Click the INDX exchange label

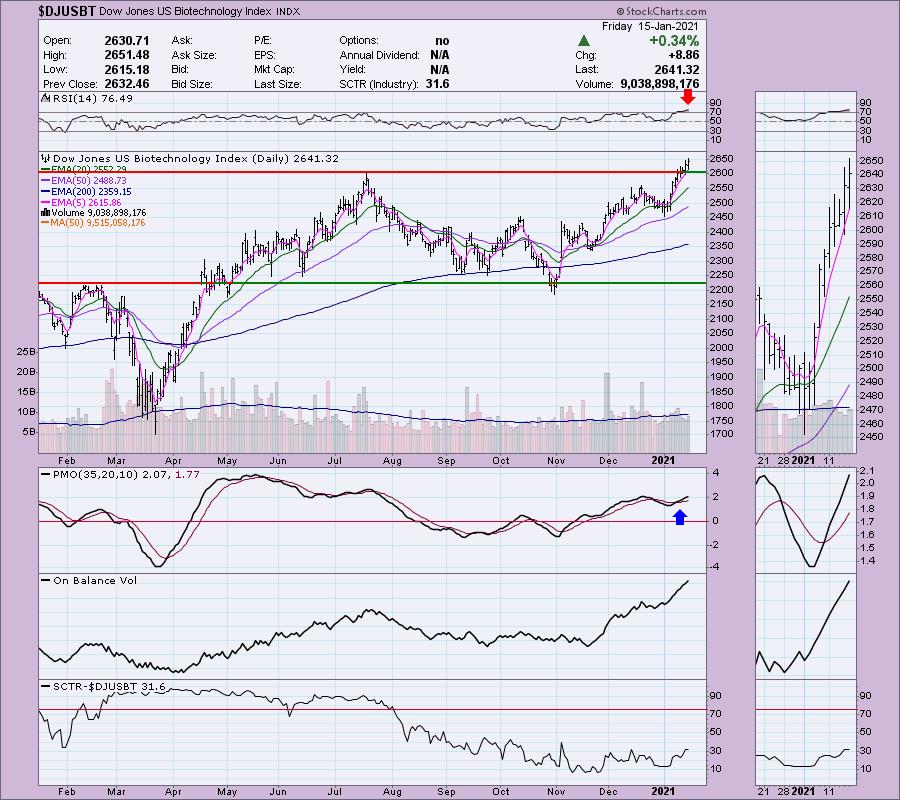click(288, 11)
